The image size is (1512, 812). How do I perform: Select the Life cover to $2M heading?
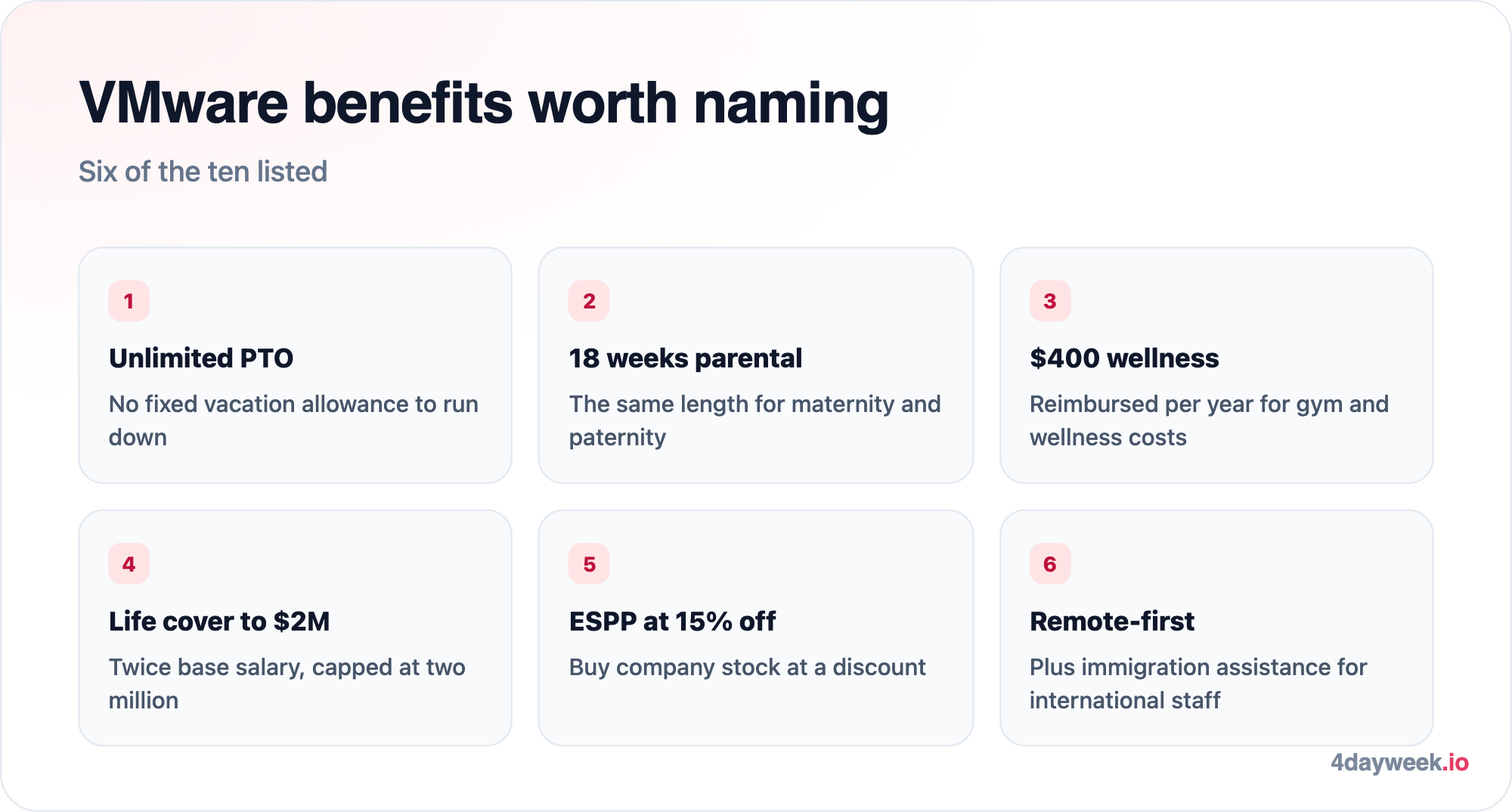pyautogui.click(x=219, y=621)
